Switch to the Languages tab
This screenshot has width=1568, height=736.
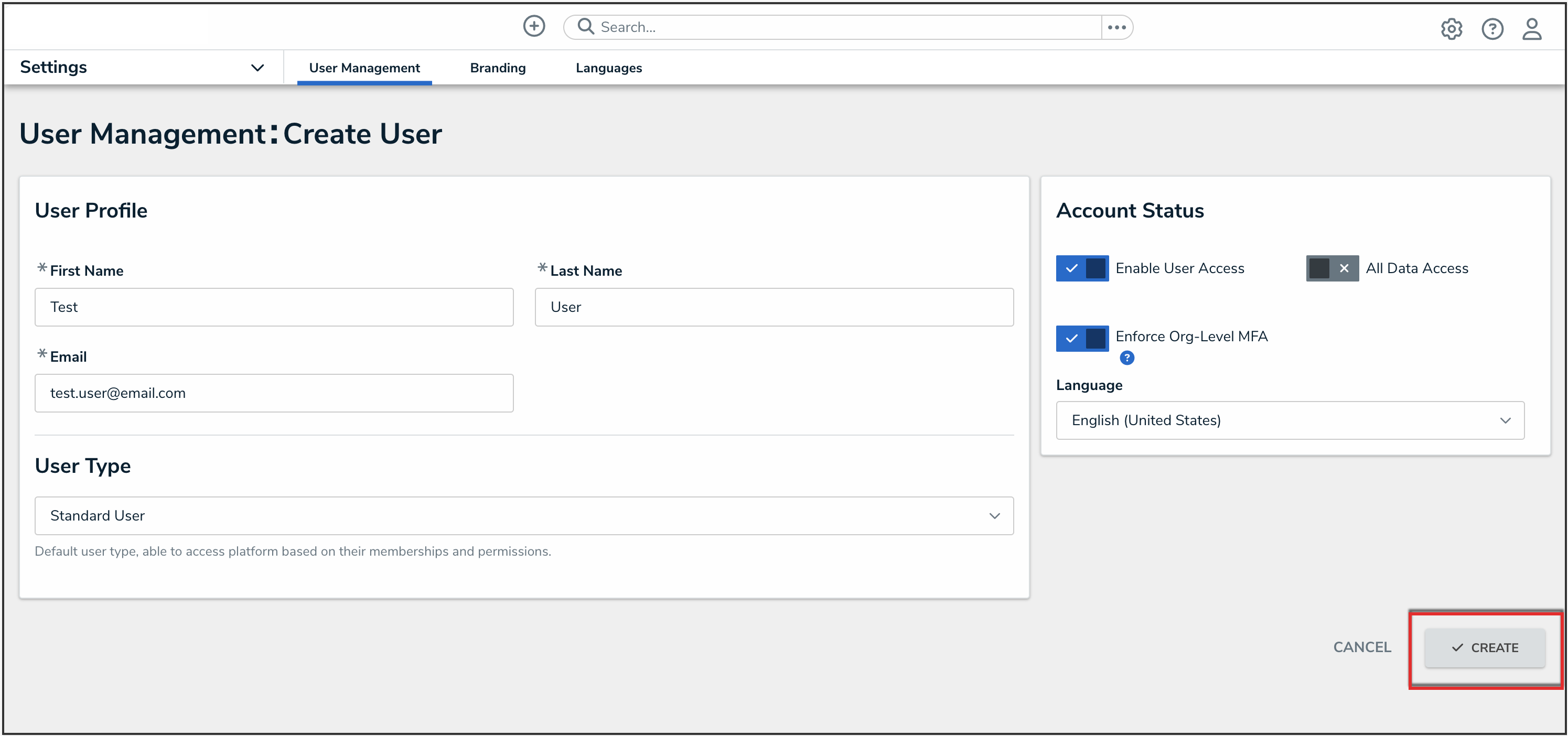(609, 68)
